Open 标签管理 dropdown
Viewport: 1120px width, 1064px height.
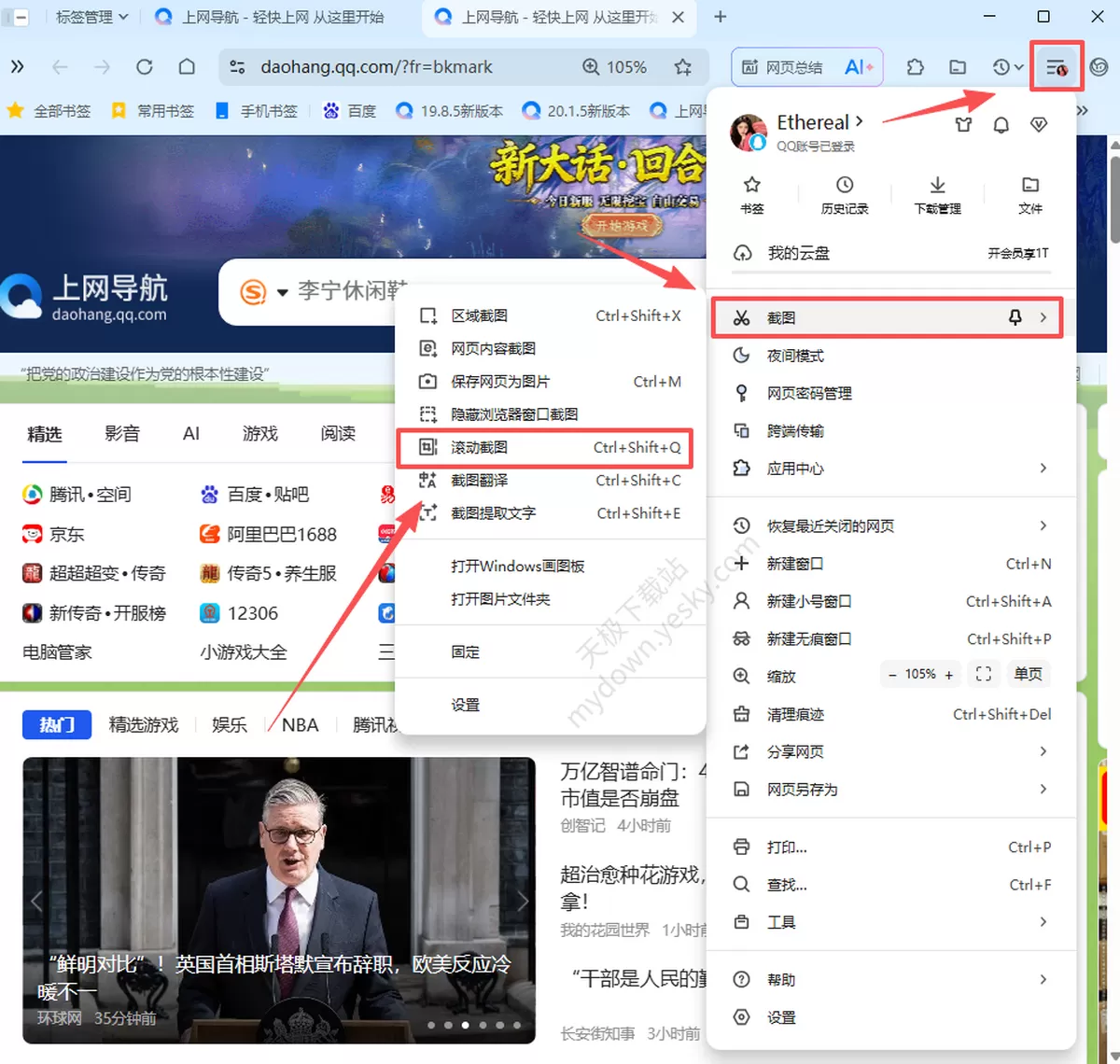(91, 17)
